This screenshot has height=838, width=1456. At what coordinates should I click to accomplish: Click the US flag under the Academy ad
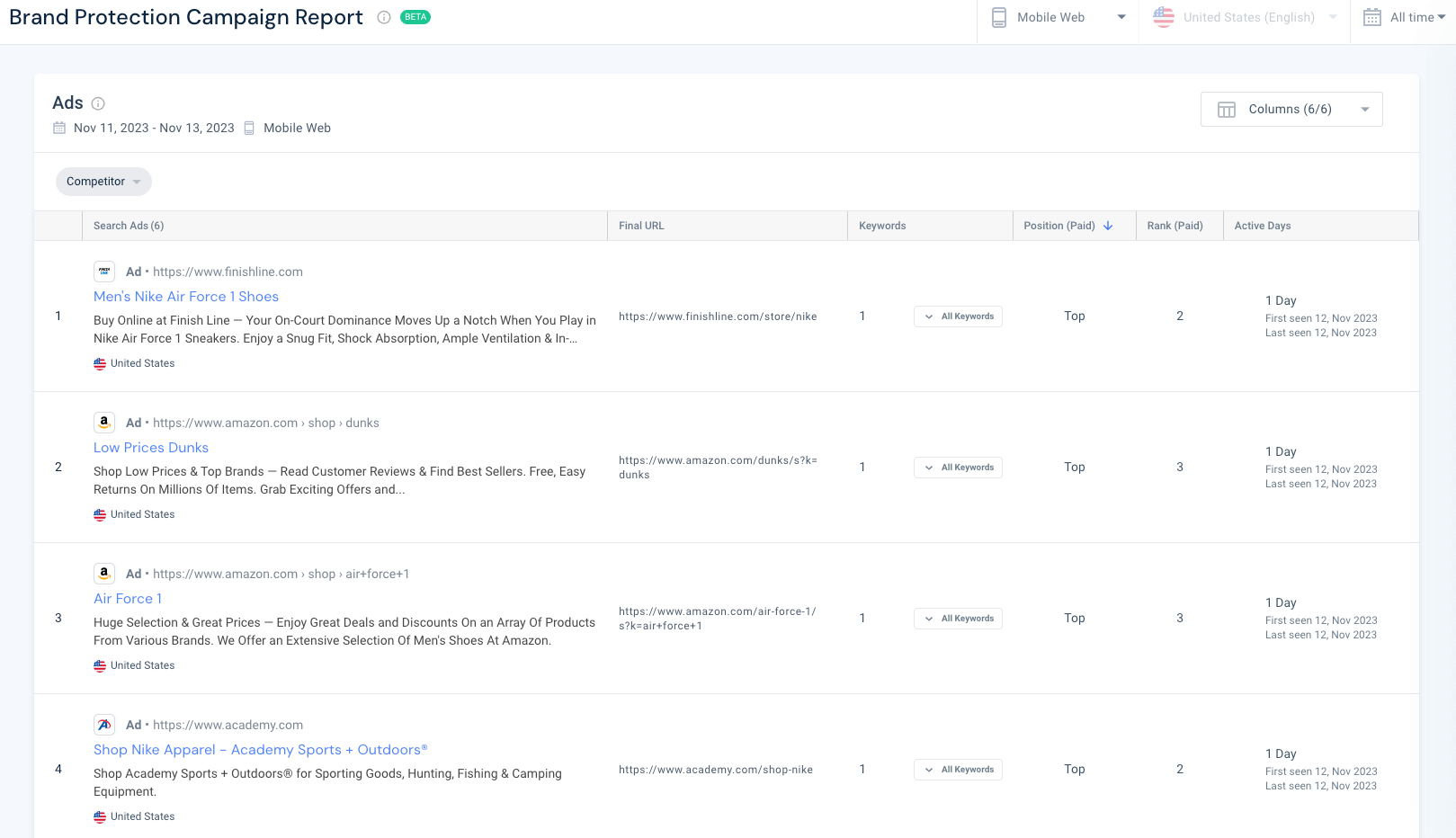point(100,817)
